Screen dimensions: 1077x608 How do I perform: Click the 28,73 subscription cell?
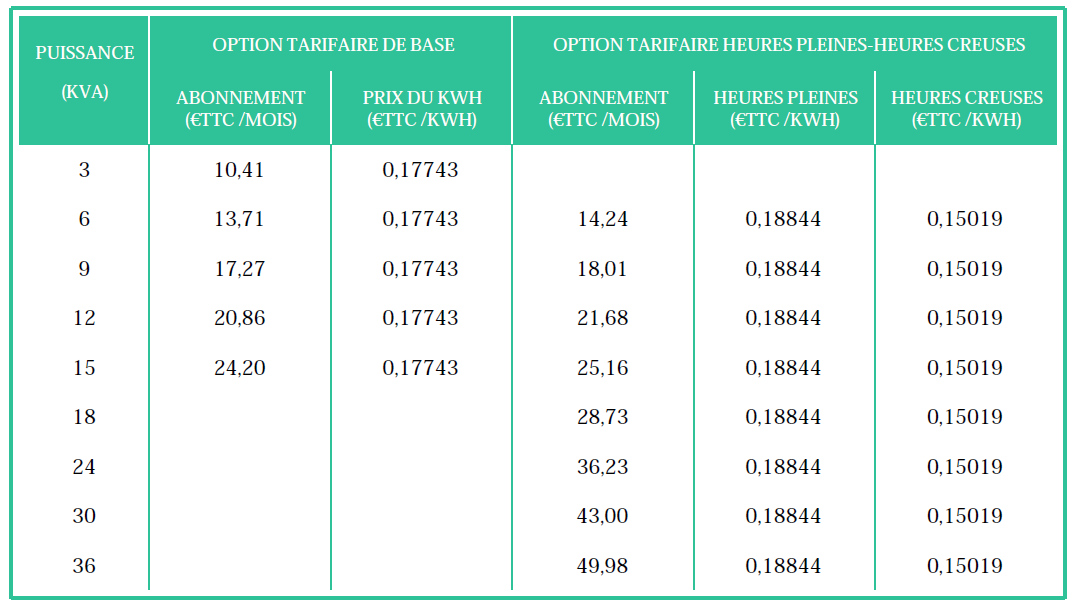(x=603, y=417)
